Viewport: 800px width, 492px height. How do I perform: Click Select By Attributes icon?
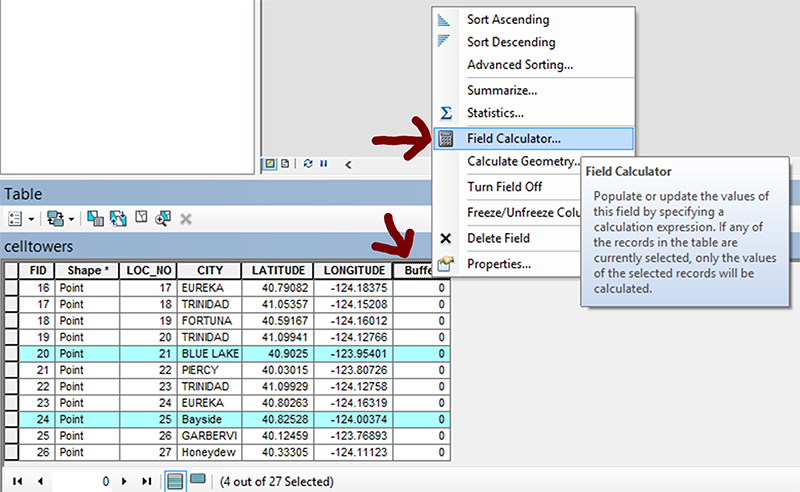coord(94,217)
